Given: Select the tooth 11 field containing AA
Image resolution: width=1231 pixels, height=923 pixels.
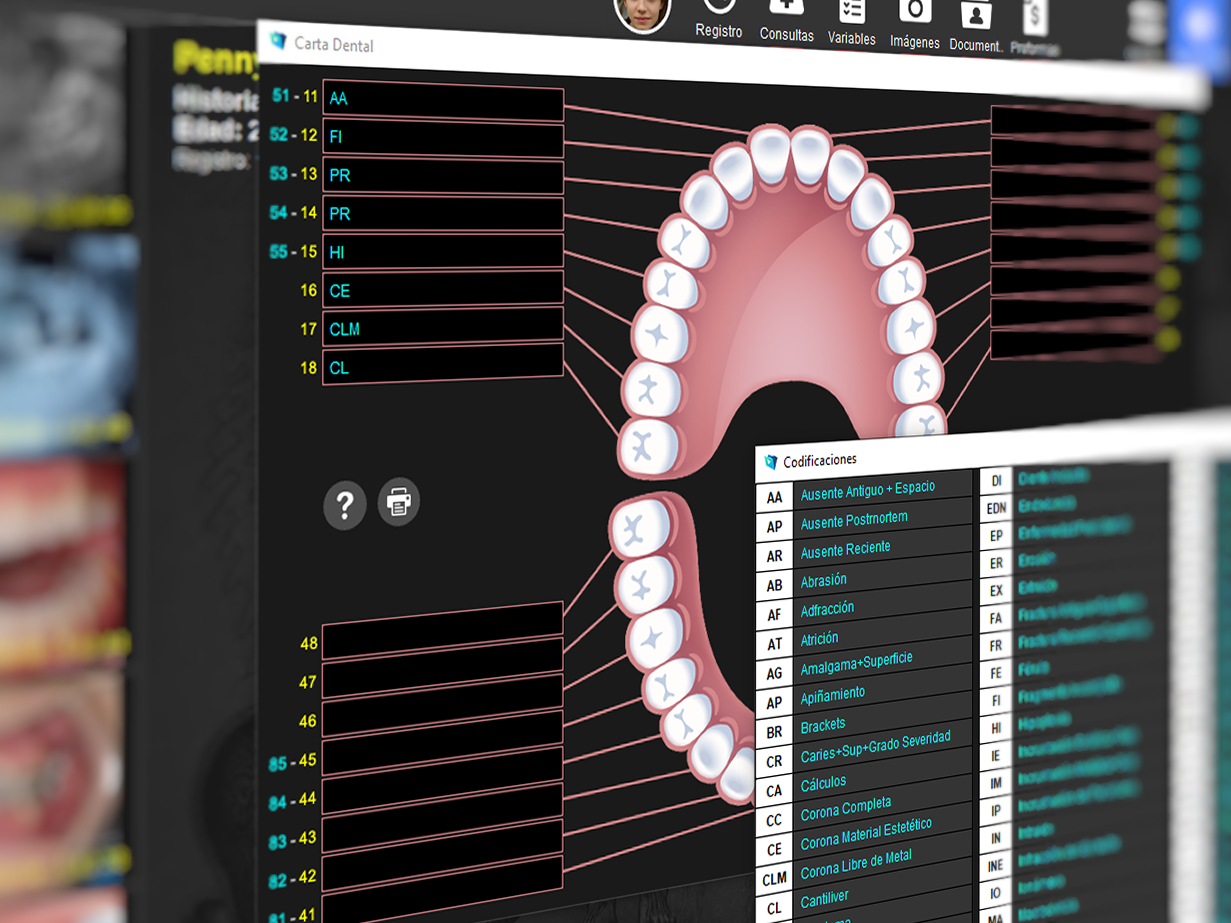Looking at the screenshot, I should click(x=442, y=100).
